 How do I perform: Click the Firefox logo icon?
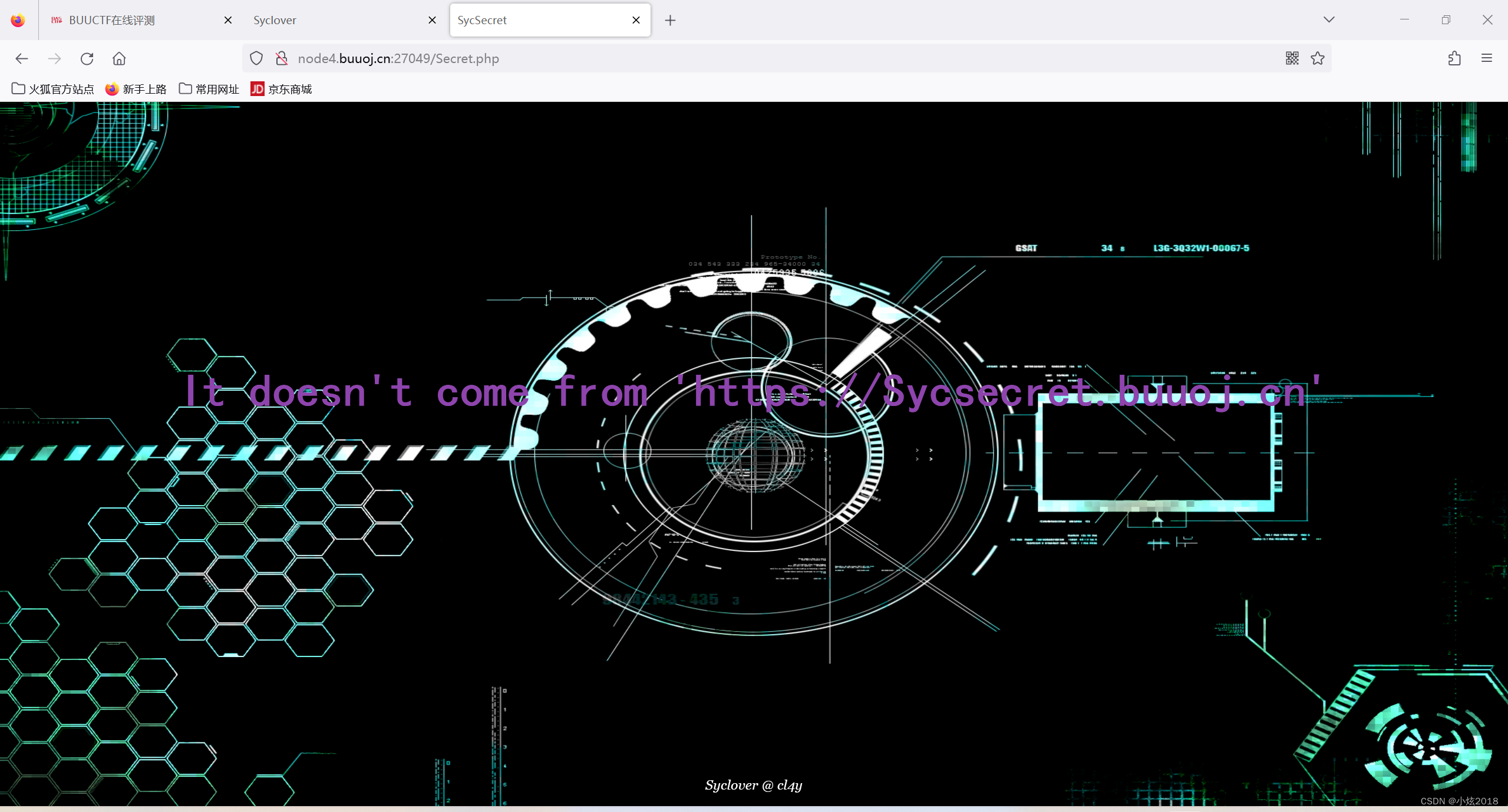(18, 20)
